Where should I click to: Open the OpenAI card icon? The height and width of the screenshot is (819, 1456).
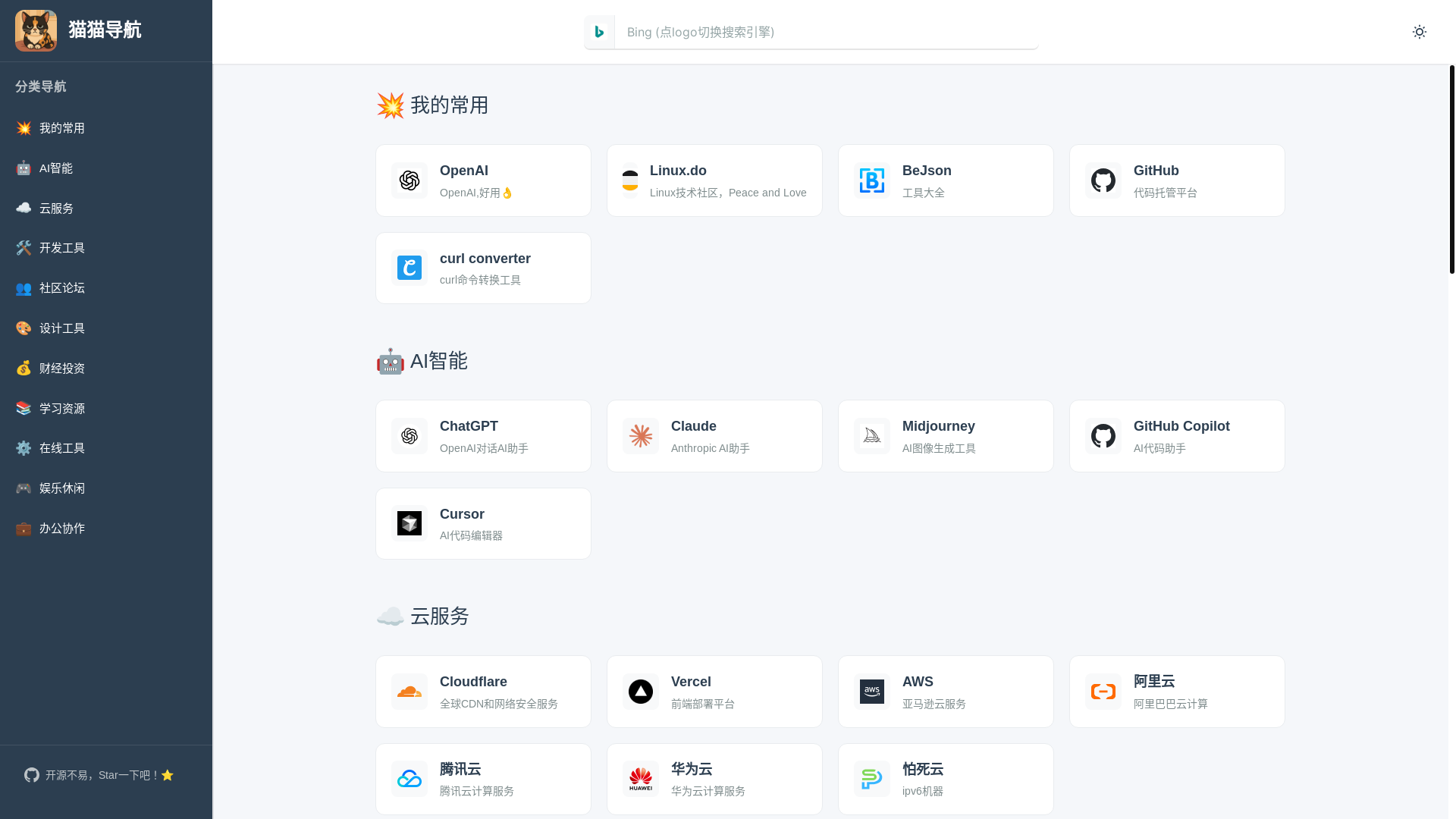tap(409, 180)
